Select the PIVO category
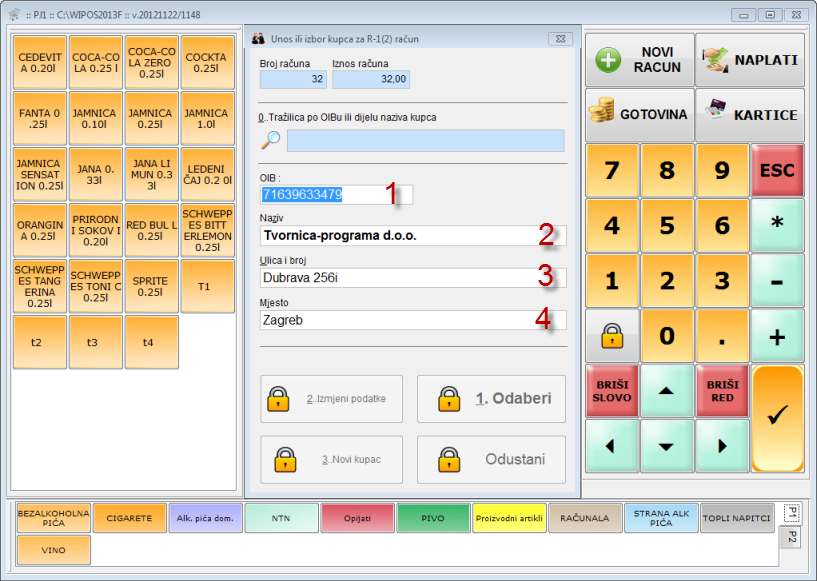Screen dimensions: 817x581 434,518
